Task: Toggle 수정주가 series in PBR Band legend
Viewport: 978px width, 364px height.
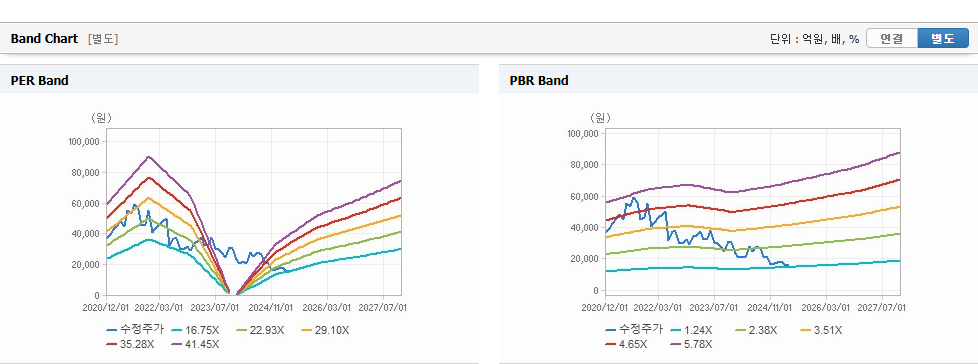Action: 635,330
